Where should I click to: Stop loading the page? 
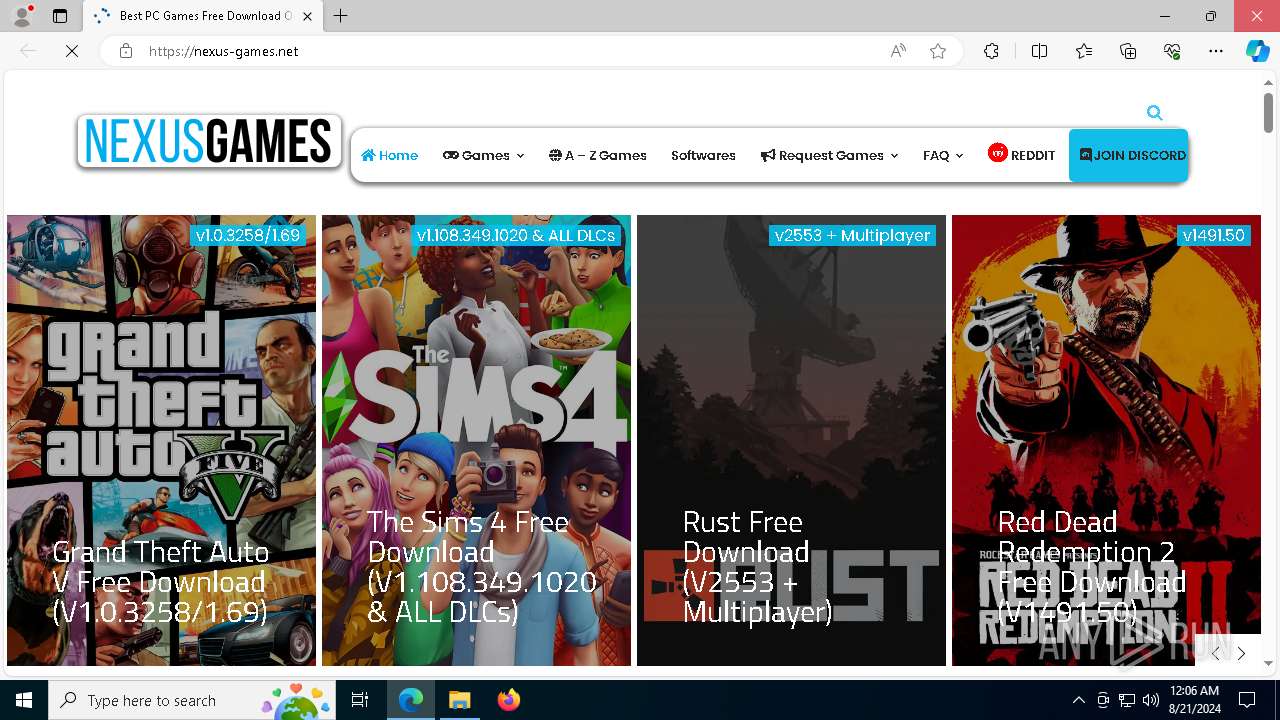click(72, 51)
